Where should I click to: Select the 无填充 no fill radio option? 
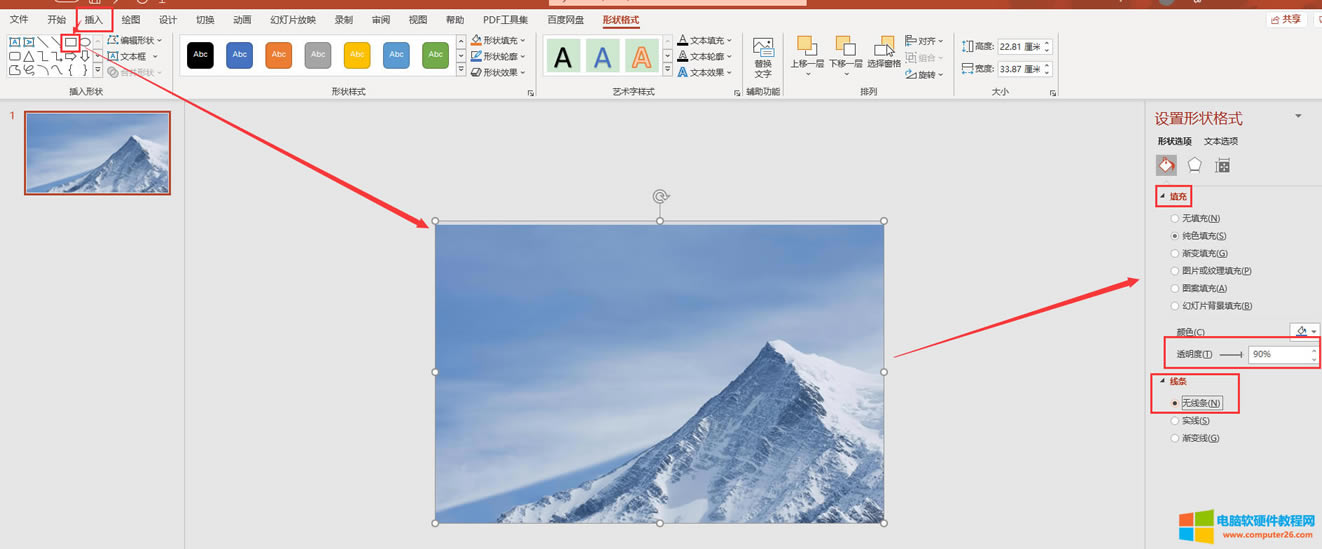pos(1175,218)
